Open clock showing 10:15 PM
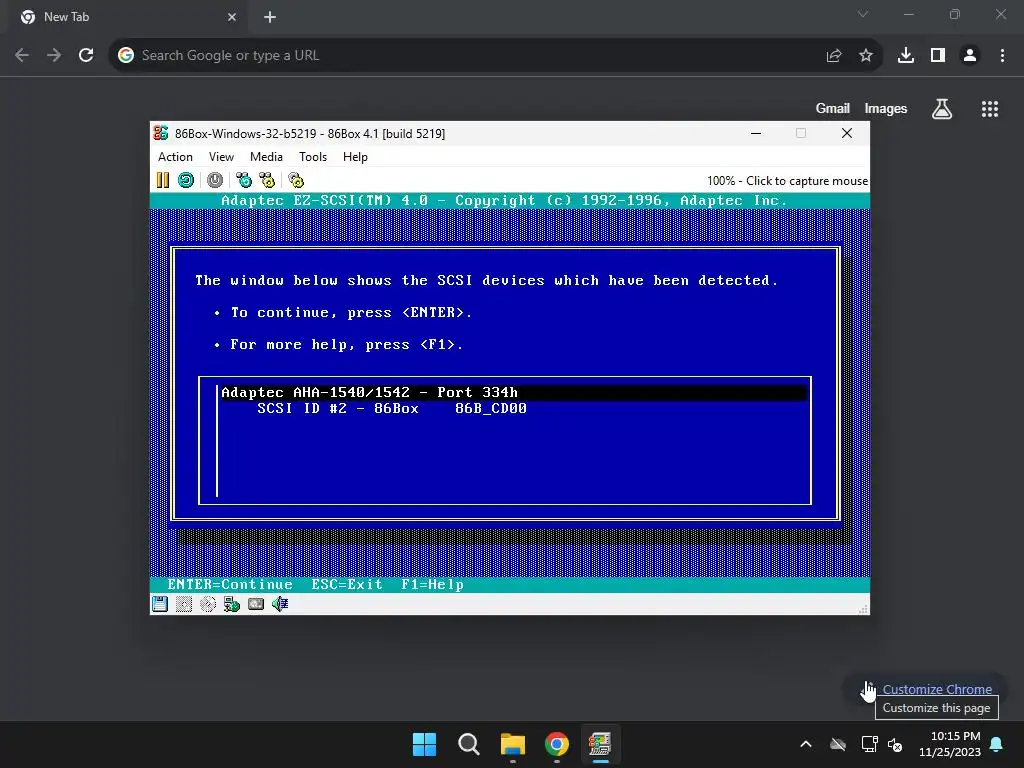This screenshot has width=1024, height=768. [x=950, y=744]
